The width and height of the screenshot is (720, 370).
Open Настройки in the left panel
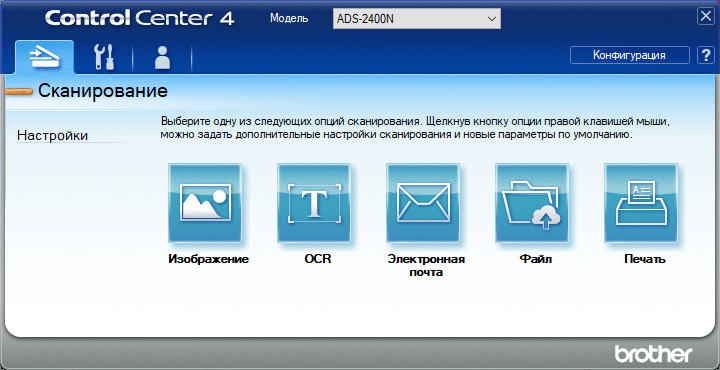coord(52,136)
